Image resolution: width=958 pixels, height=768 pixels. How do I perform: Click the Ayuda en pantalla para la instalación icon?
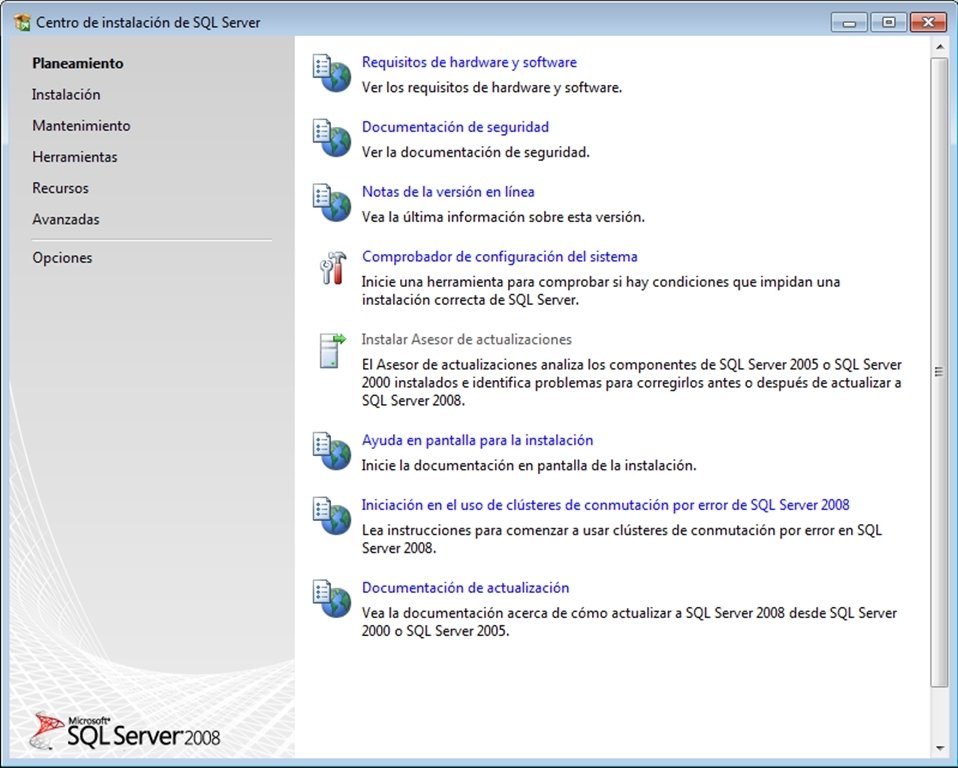coord(332,452)
